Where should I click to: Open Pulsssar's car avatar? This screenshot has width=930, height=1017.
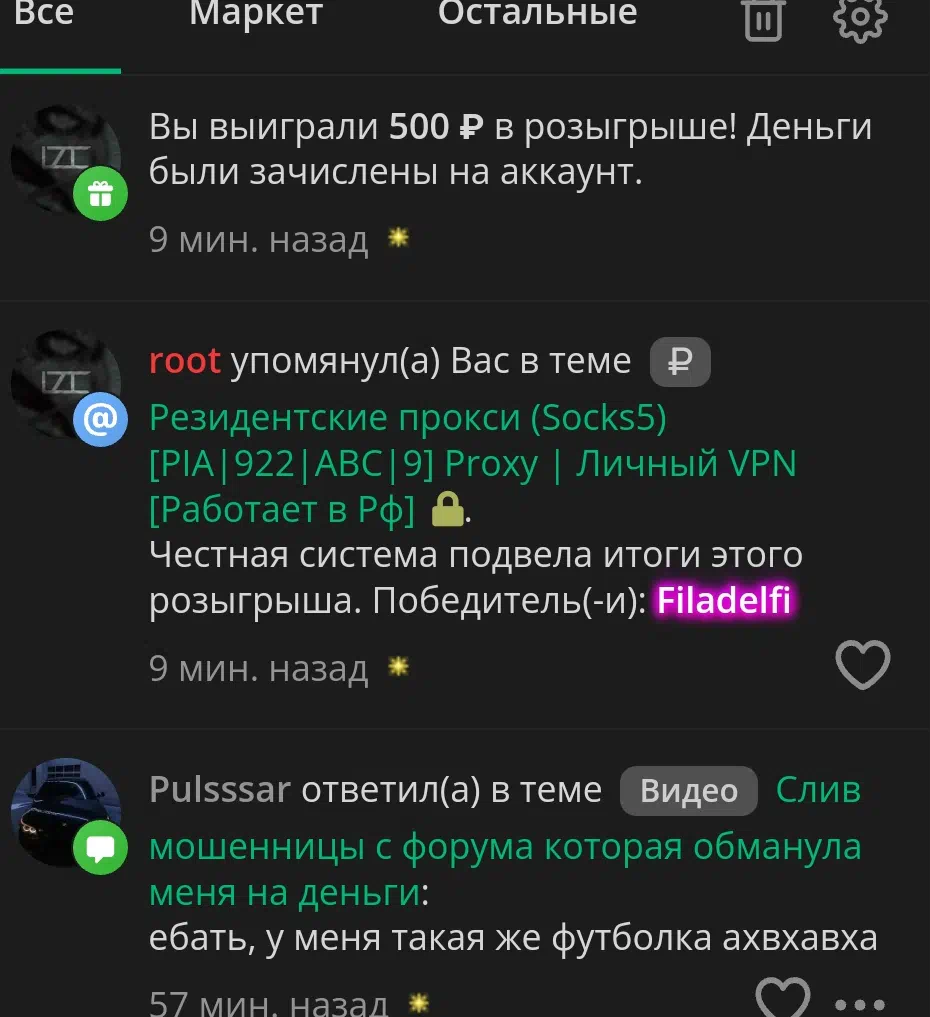coord(66,813)
